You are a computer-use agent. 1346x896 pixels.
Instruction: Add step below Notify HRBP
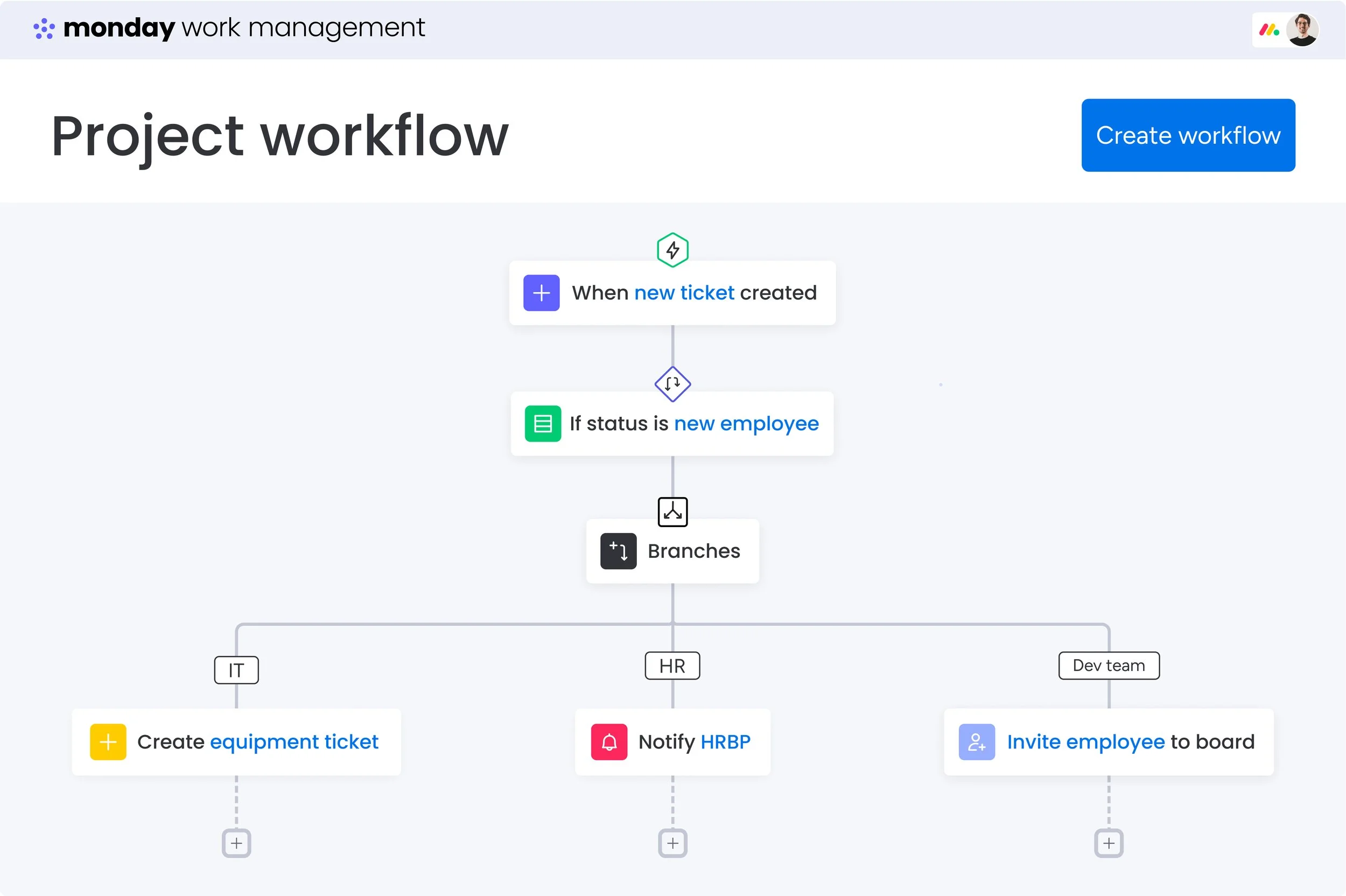(x=672, y=843)
